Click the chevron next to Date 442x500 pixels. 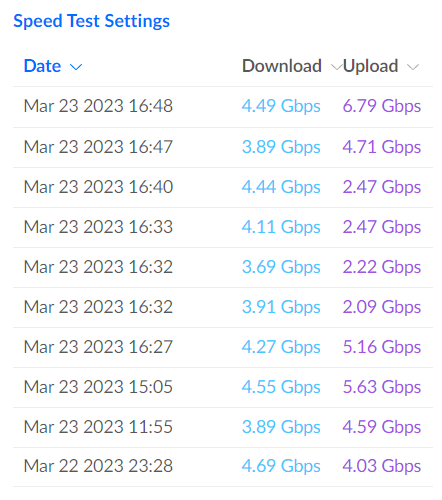pyautogui.click(x=76, y=67)
